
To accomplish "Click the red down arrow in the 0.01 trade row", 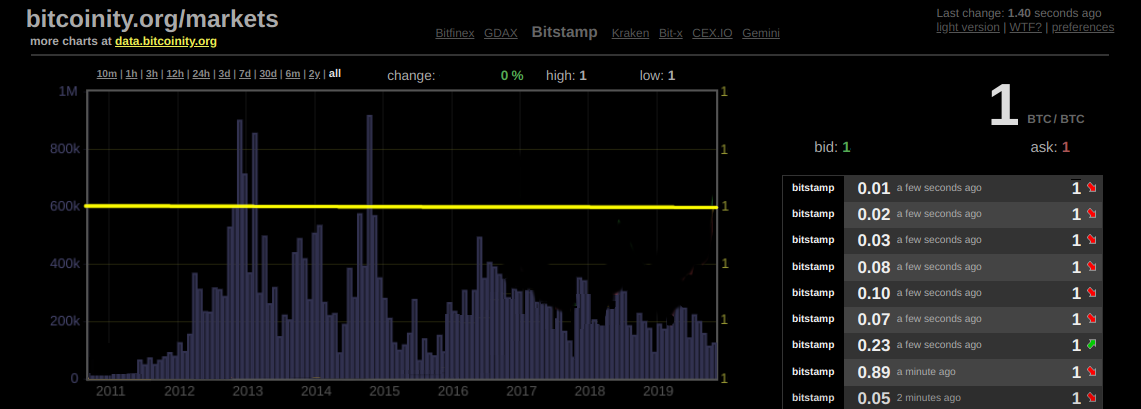I will point(1091,188).
